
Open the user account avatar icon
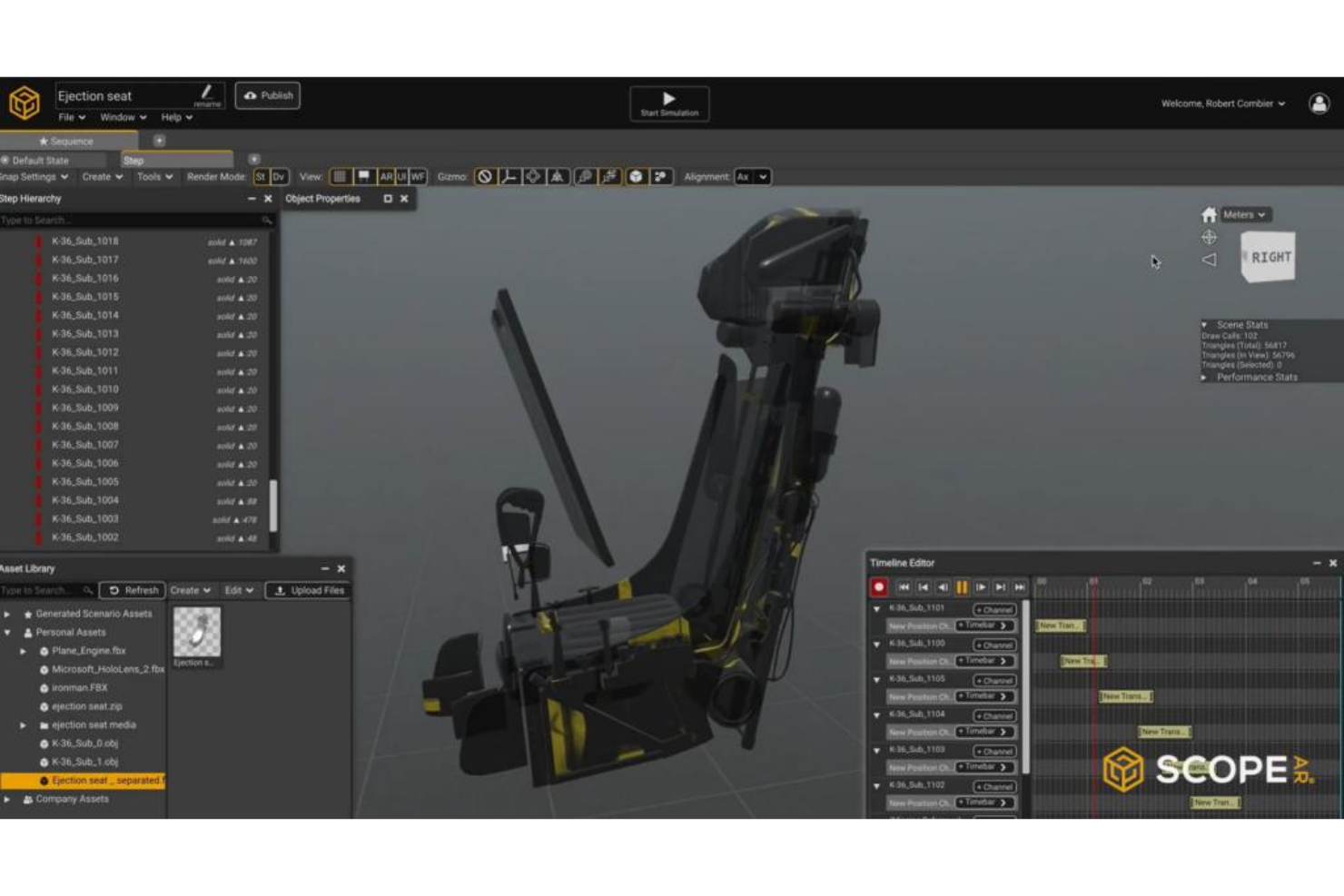1319,103
